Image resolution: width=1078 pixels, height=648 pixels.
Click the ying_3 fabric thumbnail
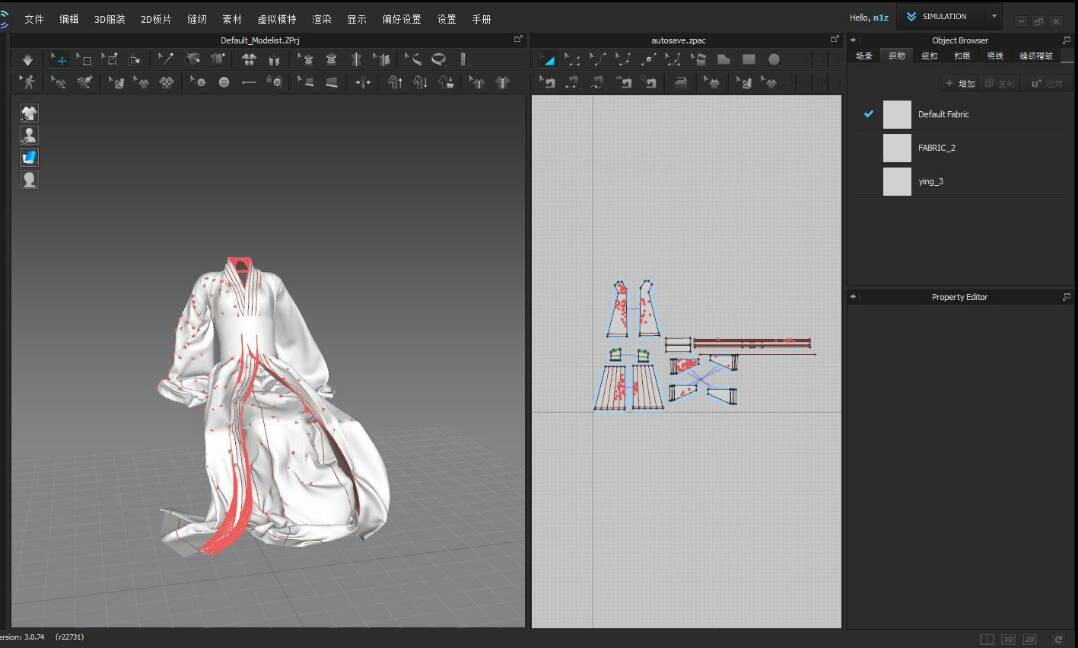[x=897, y=181]
